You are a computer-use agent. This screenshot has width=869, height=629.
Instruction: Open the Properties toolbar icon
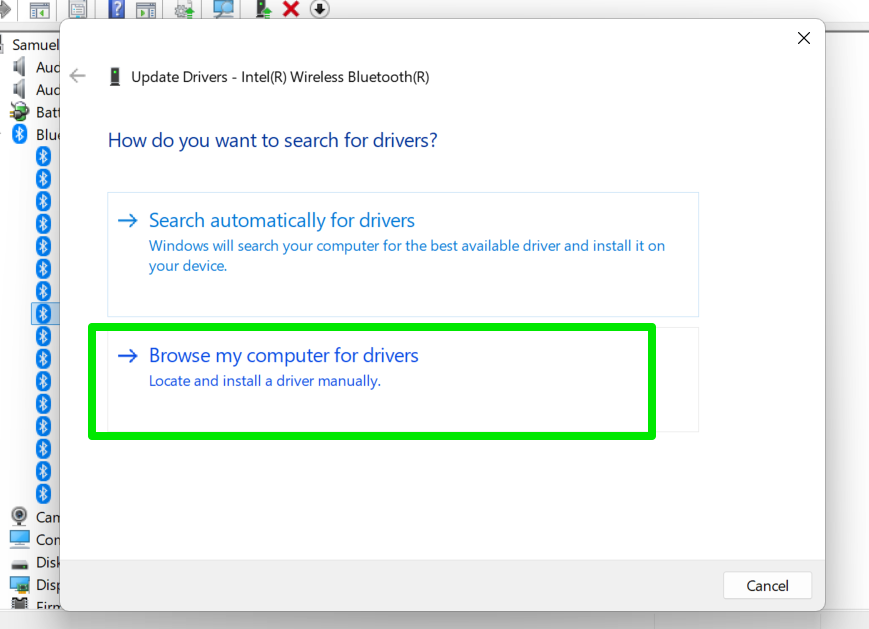click(78, 9)
